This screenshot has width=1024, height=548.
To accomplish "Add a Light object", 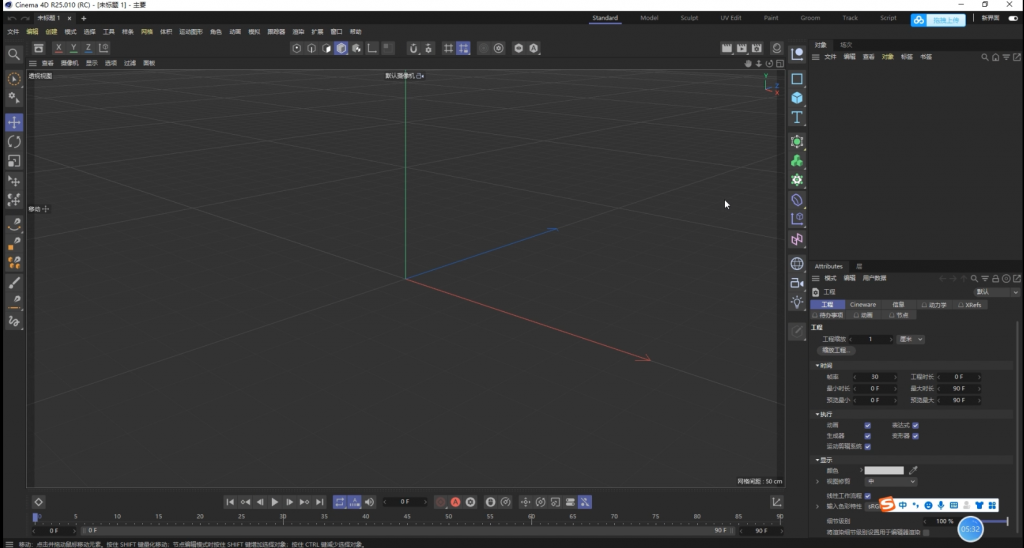I will pos(797,302).
